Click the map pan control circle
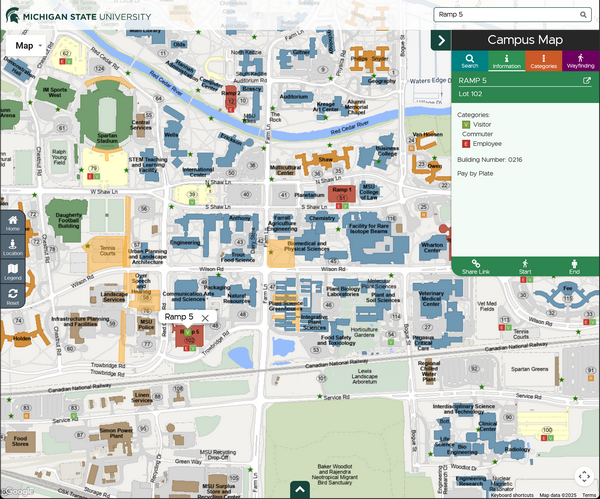This screenshot has height=499, width=600. point(584,476)
